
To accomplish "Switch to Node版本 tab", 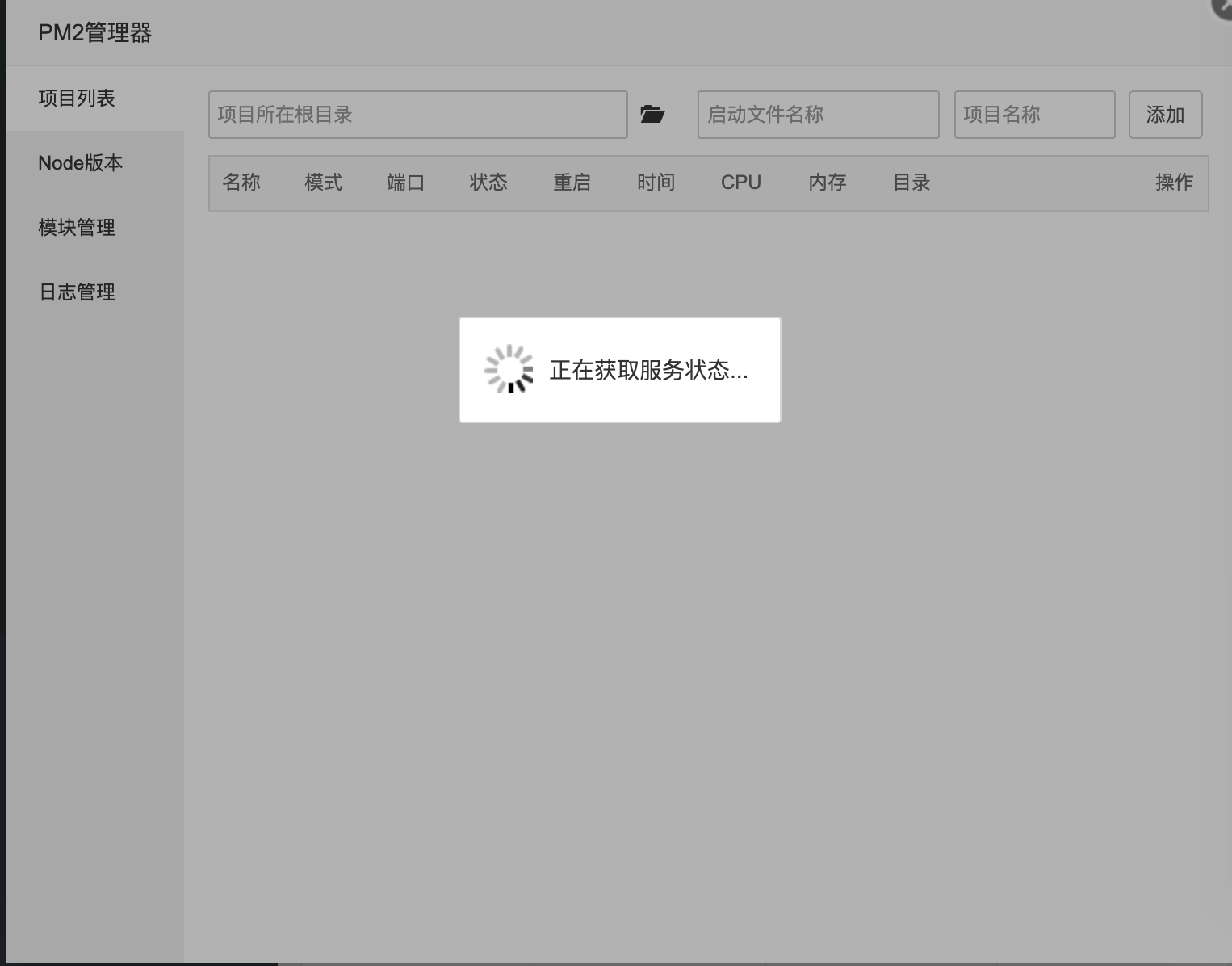I will click(x=95, y=163).
